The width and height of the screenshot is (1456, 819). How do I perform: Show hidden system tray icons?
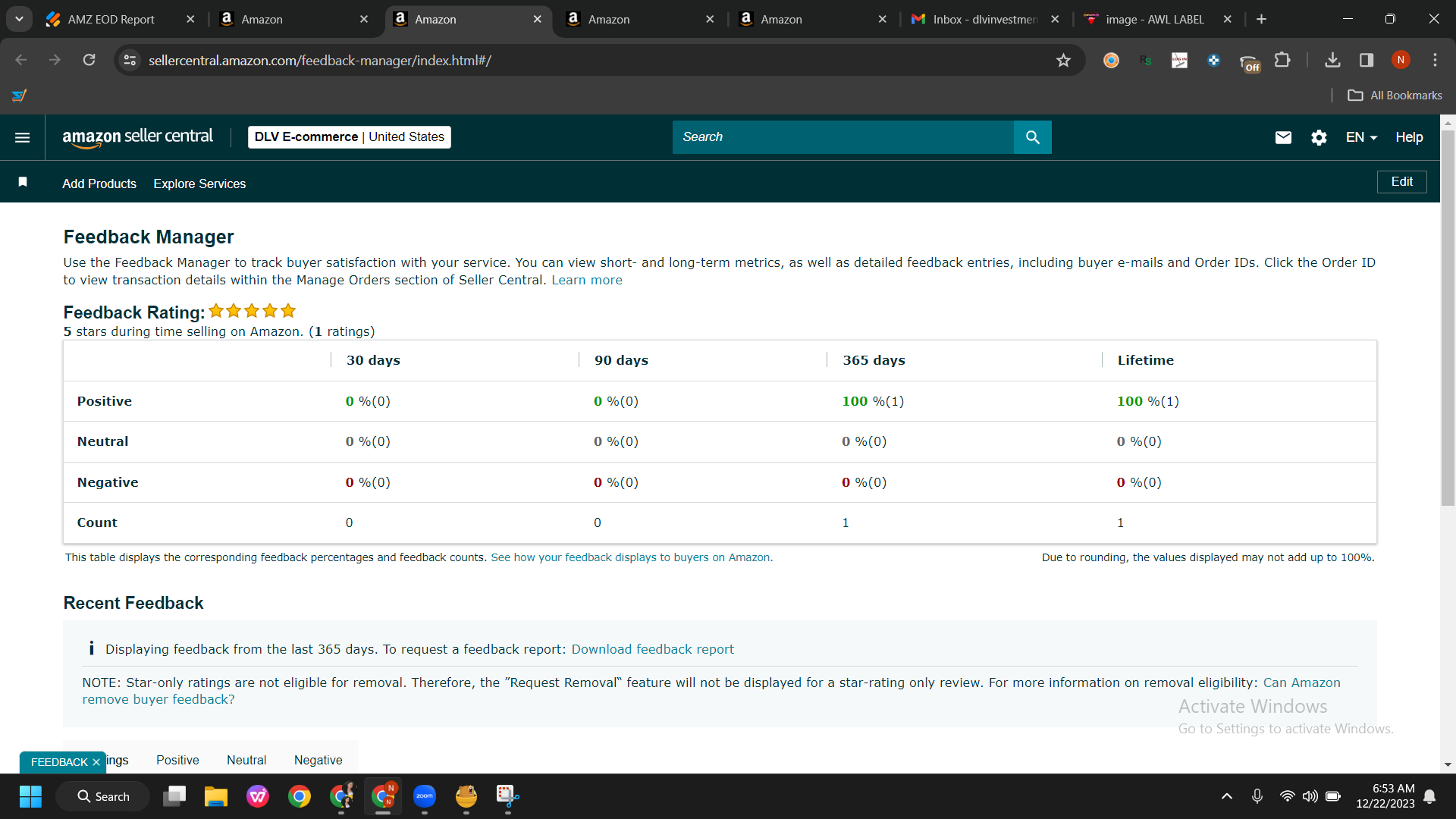[1226, 796]
